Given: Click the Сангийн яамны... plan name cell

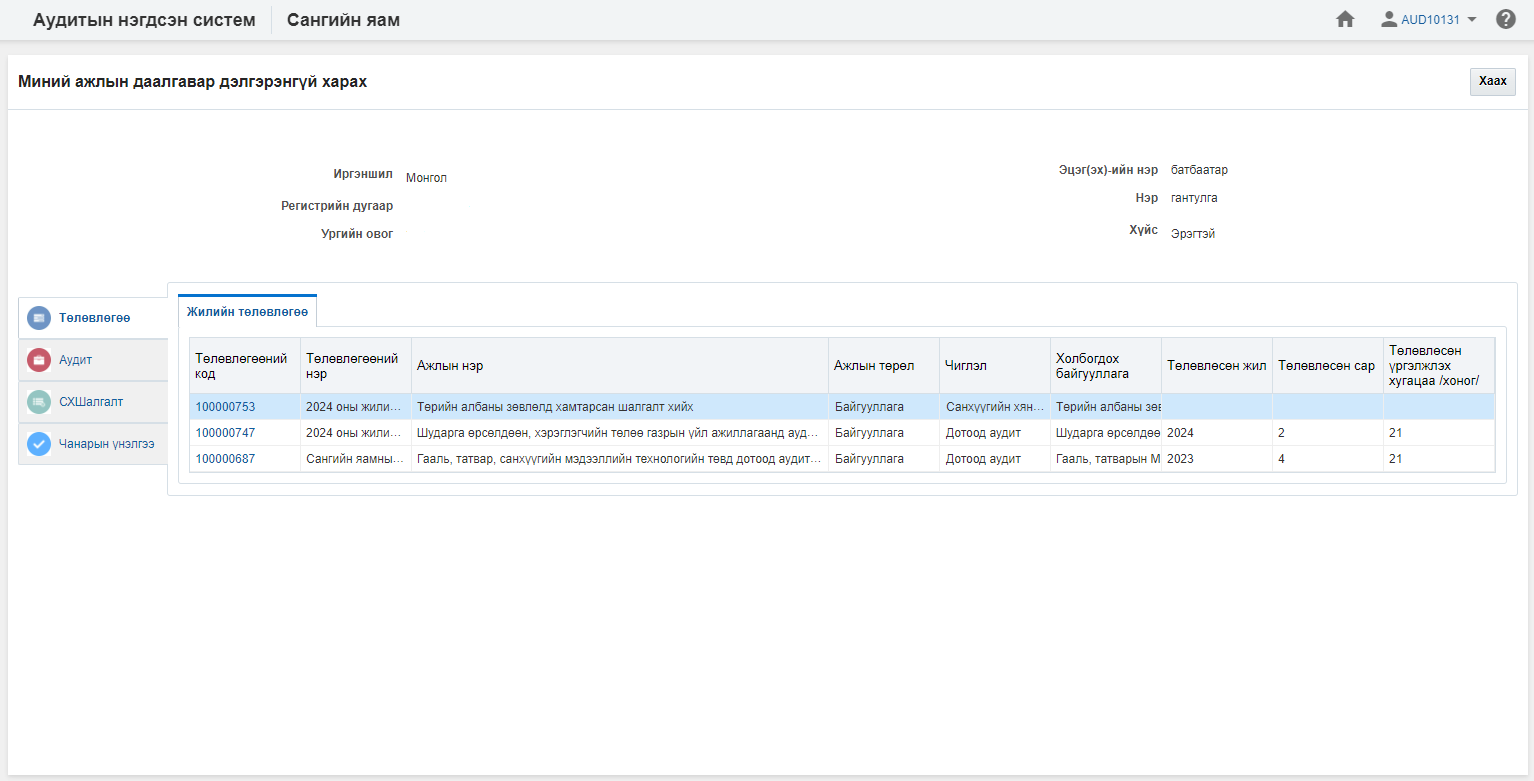Looking at the screenshot, I should [356, 459].
